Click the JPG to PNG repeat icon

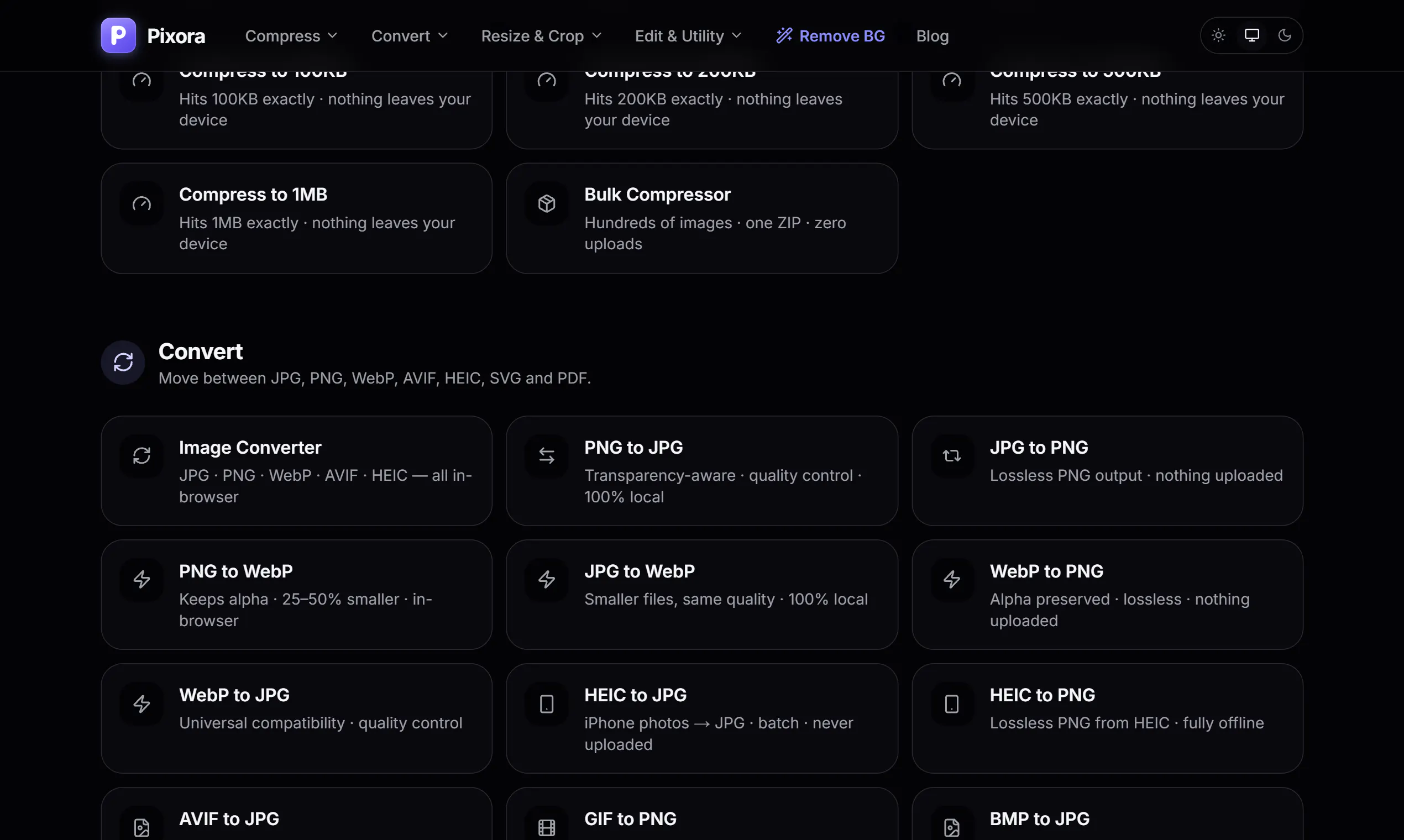click(x=952, y=456)
